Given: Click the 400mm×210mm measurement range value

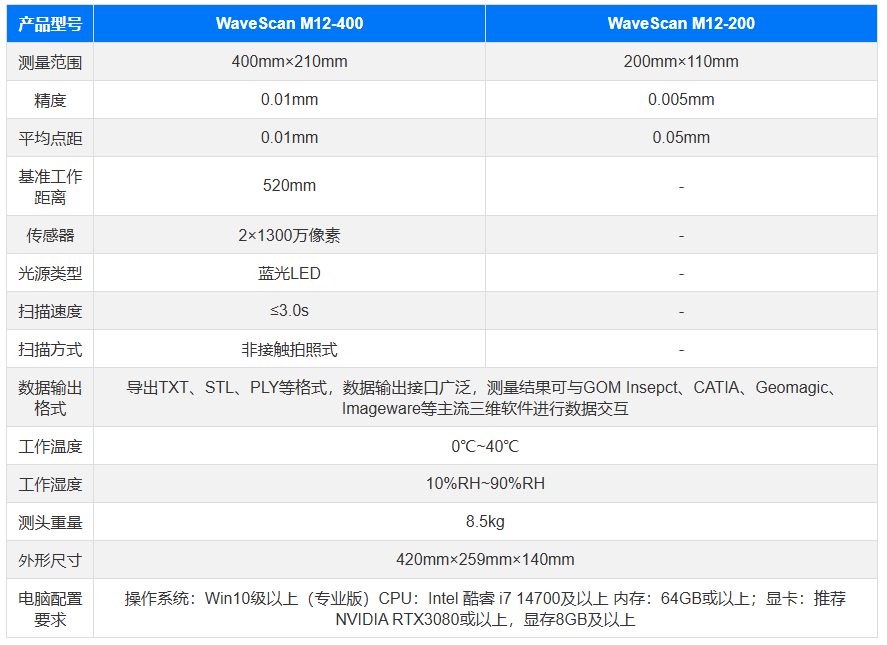Looking at the screenshot, I should [289, 62].
